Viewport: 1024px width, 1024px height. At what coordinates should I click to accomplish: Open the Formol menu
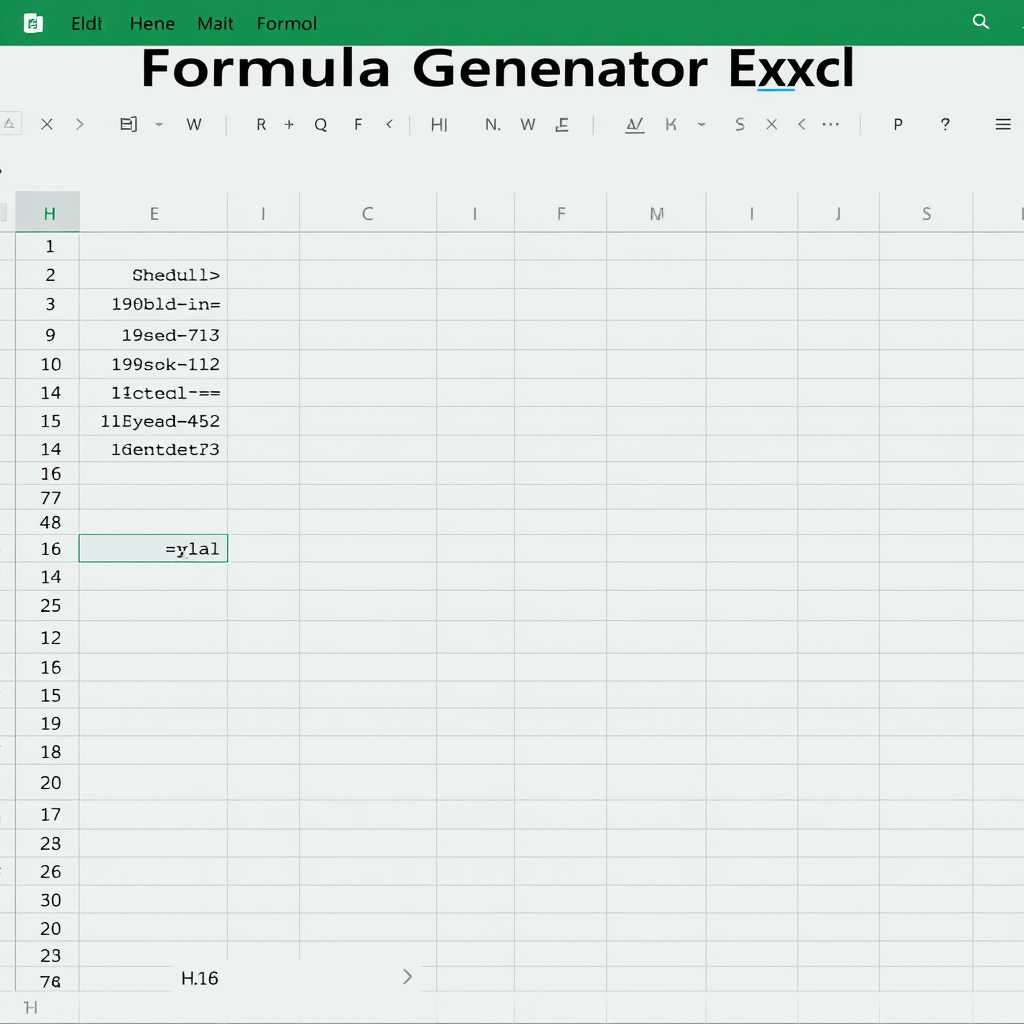pos(287,23)
